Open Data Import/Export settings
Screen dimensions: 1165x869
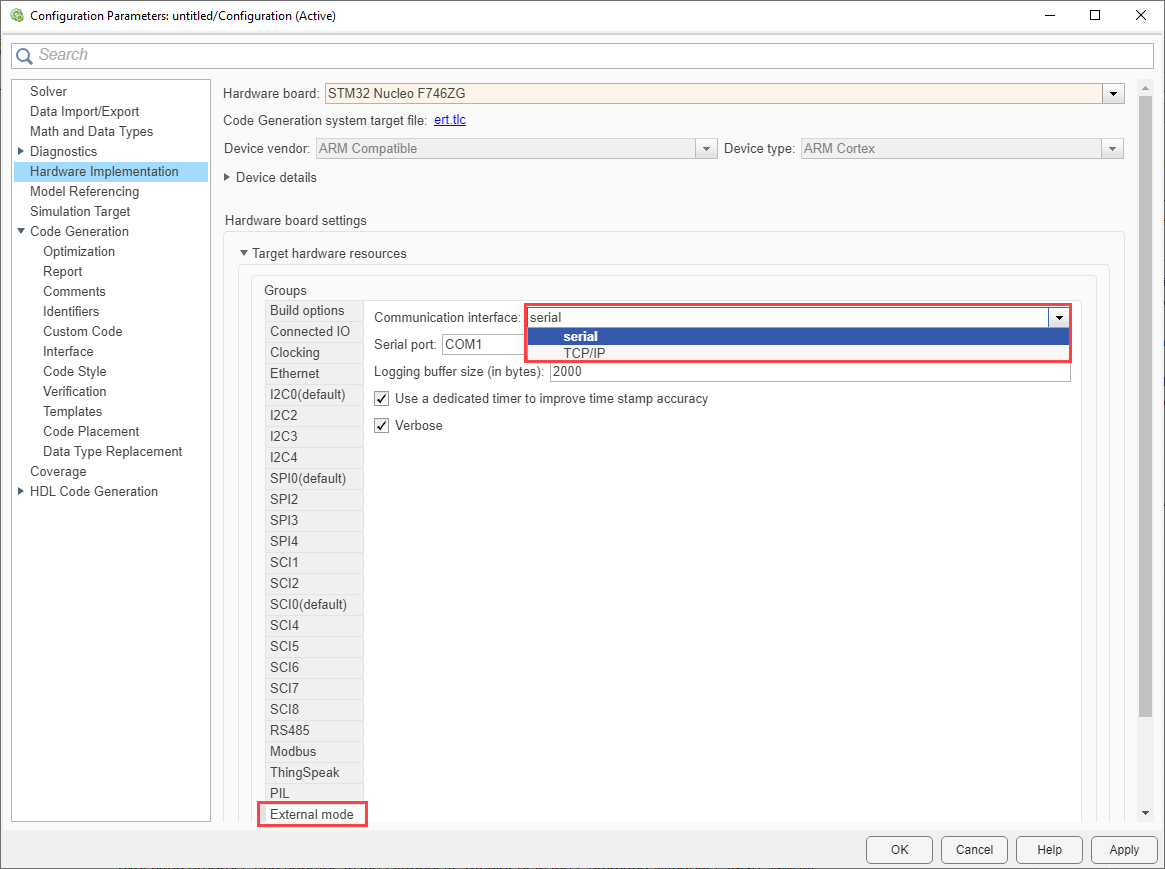pyautogui.click(x=85, y=111)
